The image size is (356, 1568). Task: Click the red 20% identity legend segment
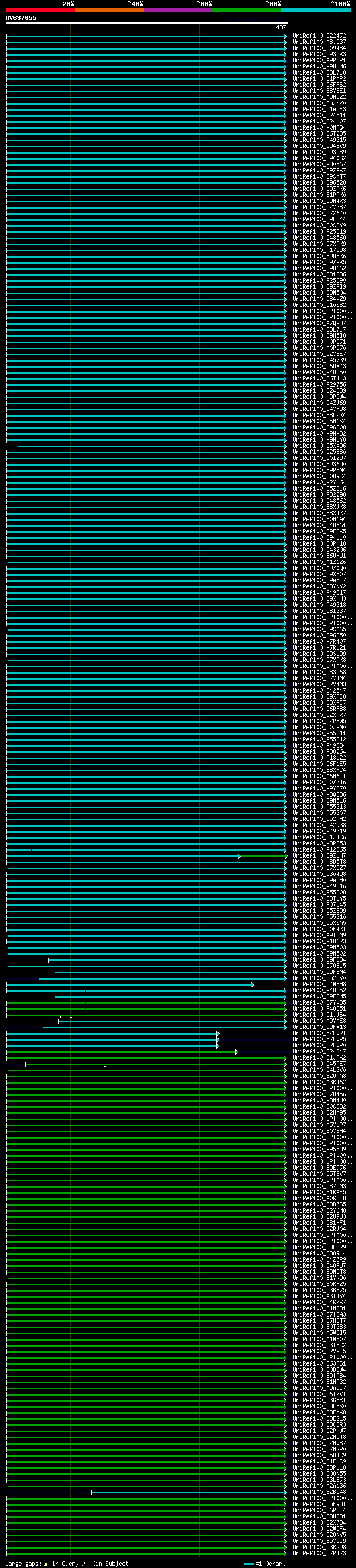40,10
